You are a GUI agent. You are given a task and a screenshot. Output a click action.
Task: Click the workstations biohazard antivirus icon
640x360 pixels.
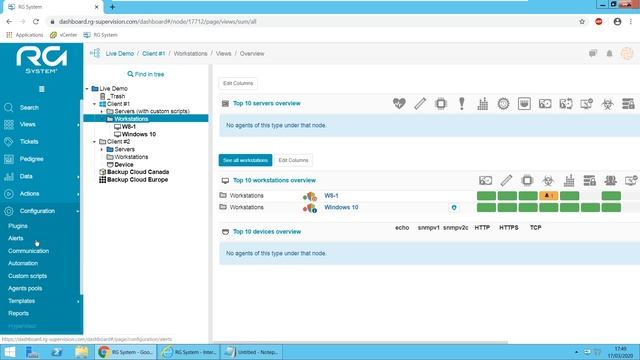pyautogui.click(x=548, y=180)
